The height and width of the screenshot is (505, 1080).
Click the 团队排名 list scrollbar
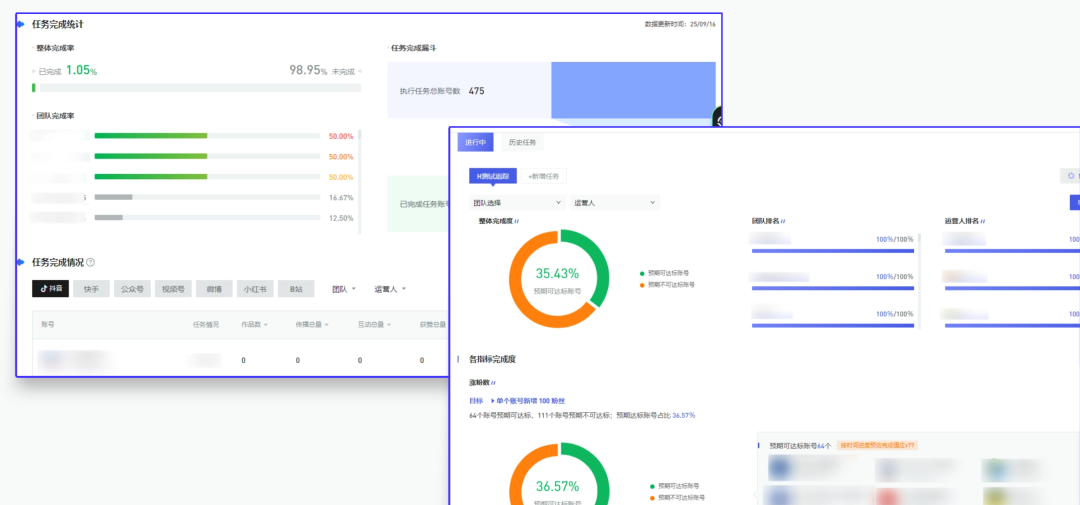(x=921, y=279)
